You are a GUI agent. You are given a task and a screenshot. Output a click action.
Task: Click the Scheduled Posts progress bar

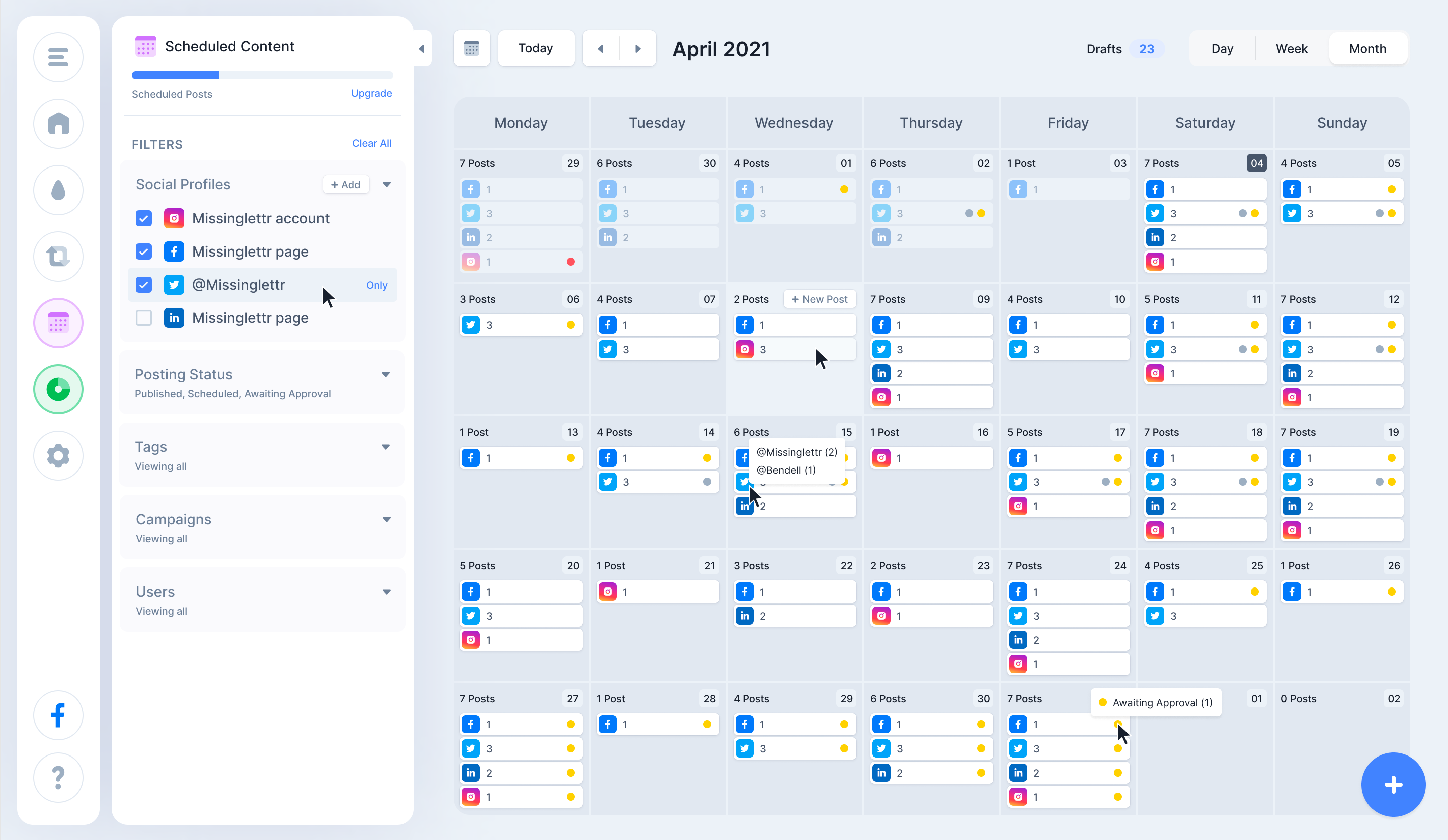(262, 75)
